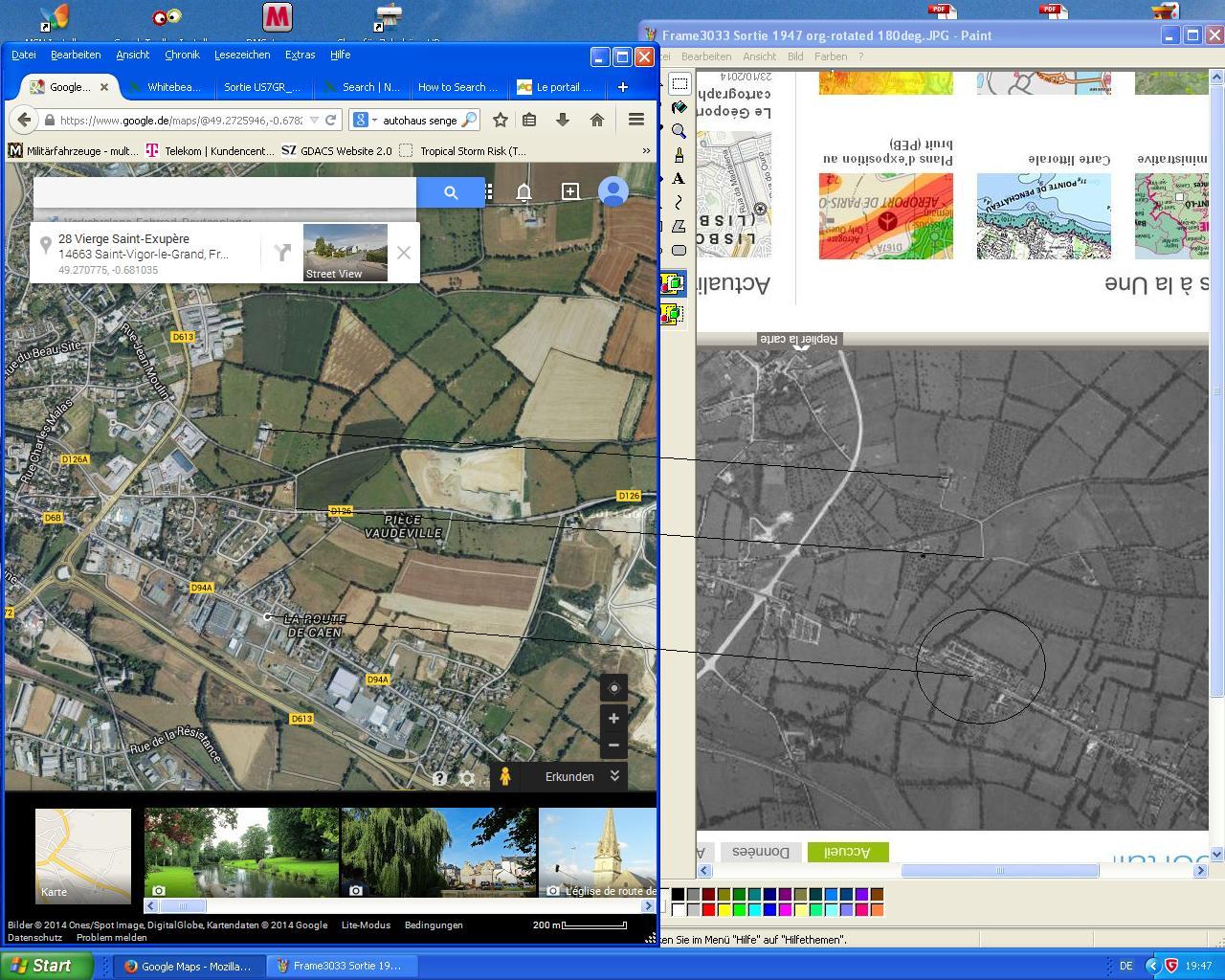Open the Firefox bookmarks list icon
This screenshot has height=980, width=1225.
[529, 120]
